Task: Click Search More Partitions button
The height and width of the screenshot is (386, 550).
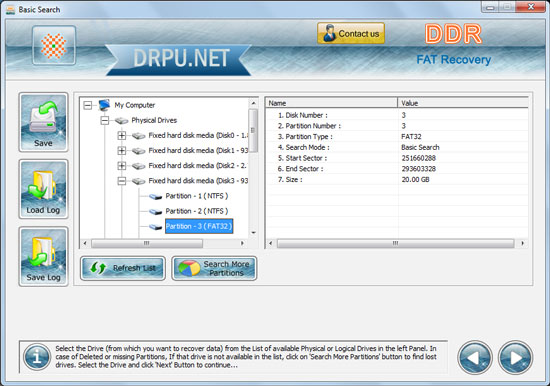Action: coord(214,268)
